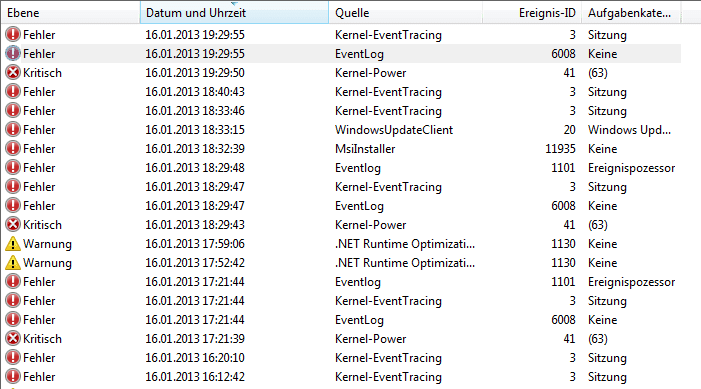
Task: Click the error icon in the 18:40:43 row
Action: pos(13,92)
